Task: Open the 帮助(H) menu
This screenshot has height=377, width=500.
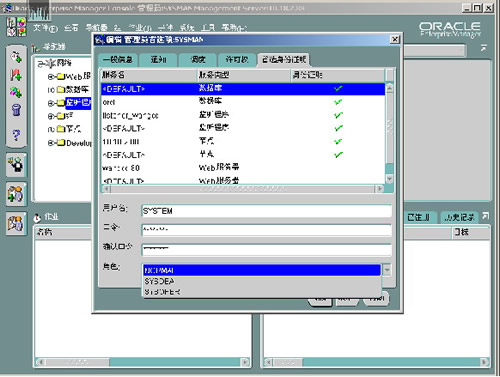Action: 234,28
